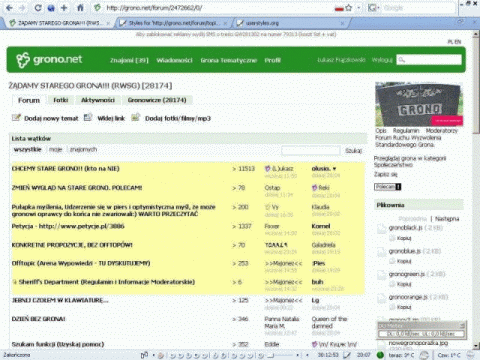Click the Szukaj button in the thread list

point(354,151)
